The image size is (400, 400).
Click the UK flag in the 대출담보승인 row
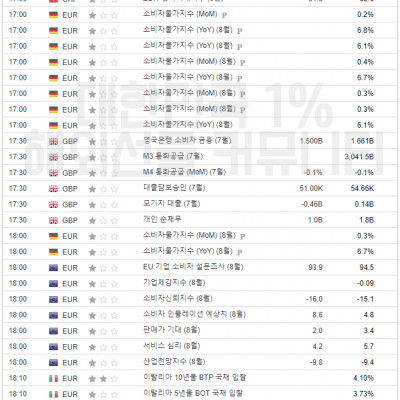pos(53,189)
